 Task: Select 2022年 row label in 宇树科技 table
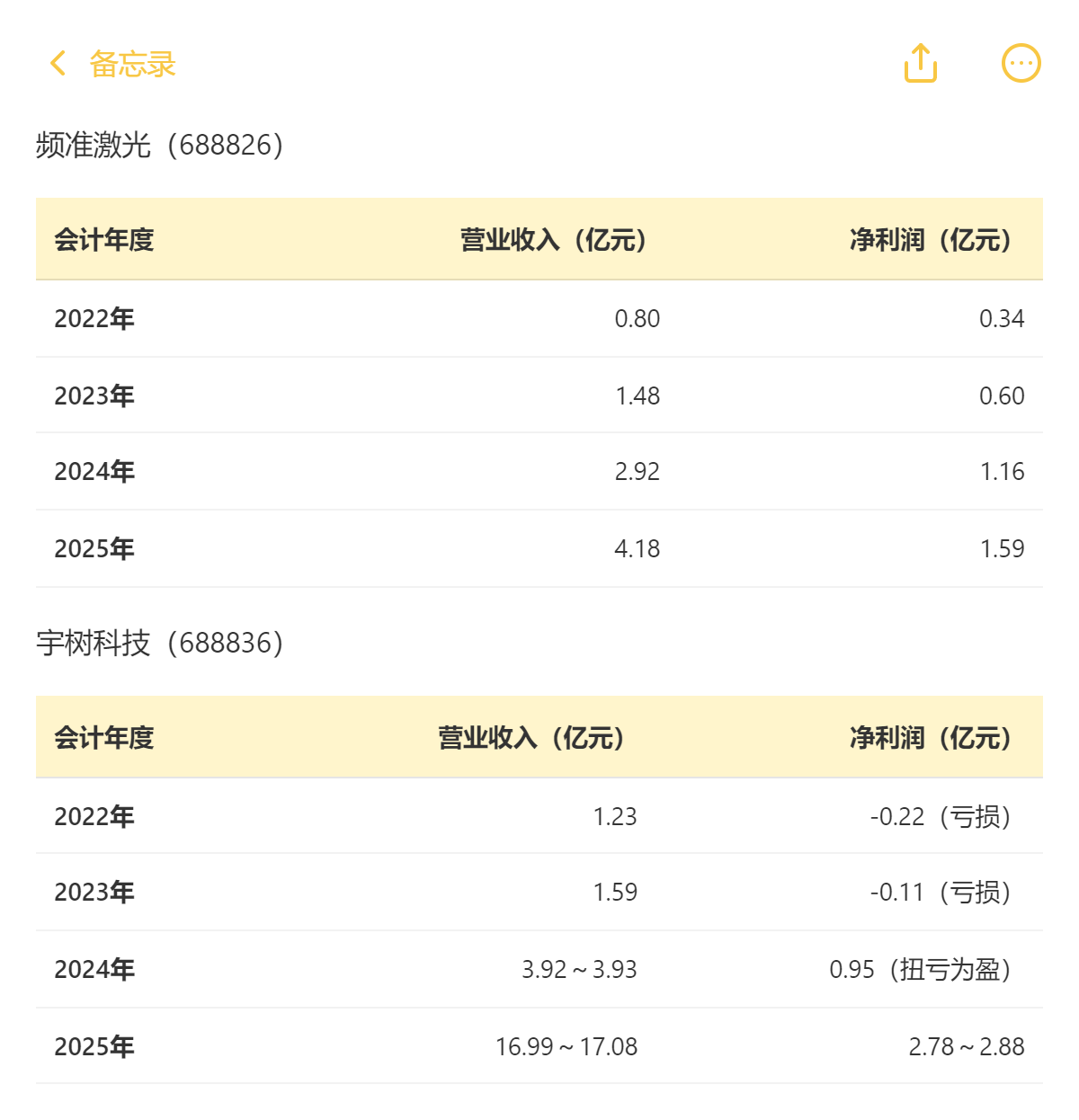[x=94, y=816]
